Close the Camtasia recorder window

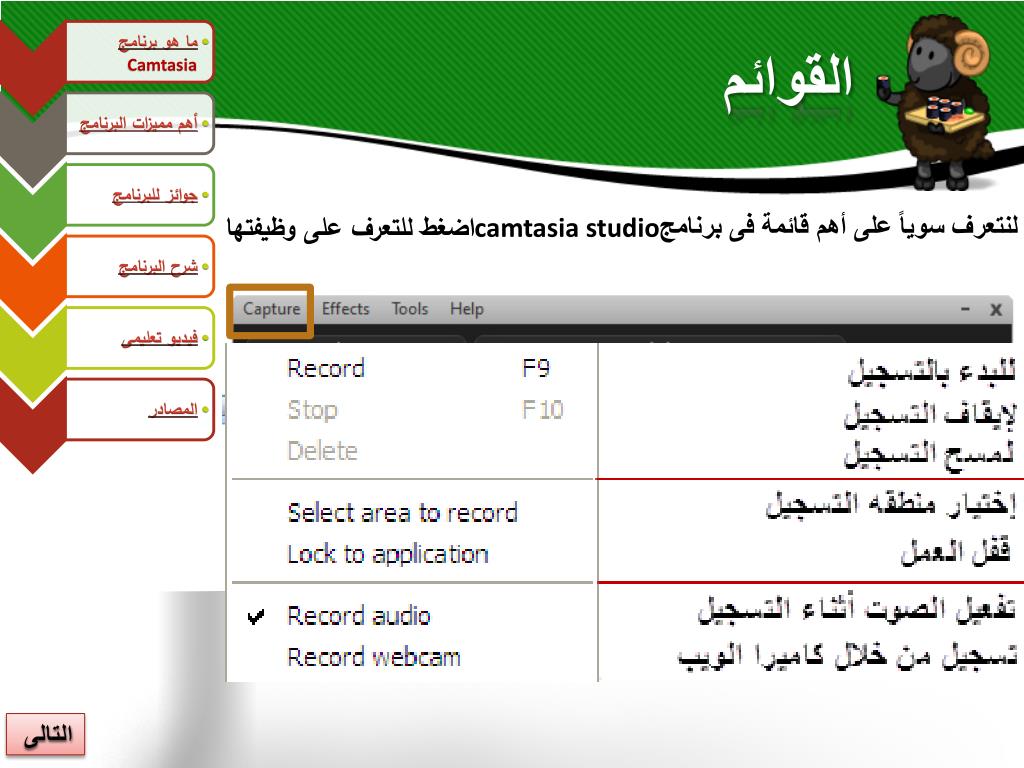point(996,310)
